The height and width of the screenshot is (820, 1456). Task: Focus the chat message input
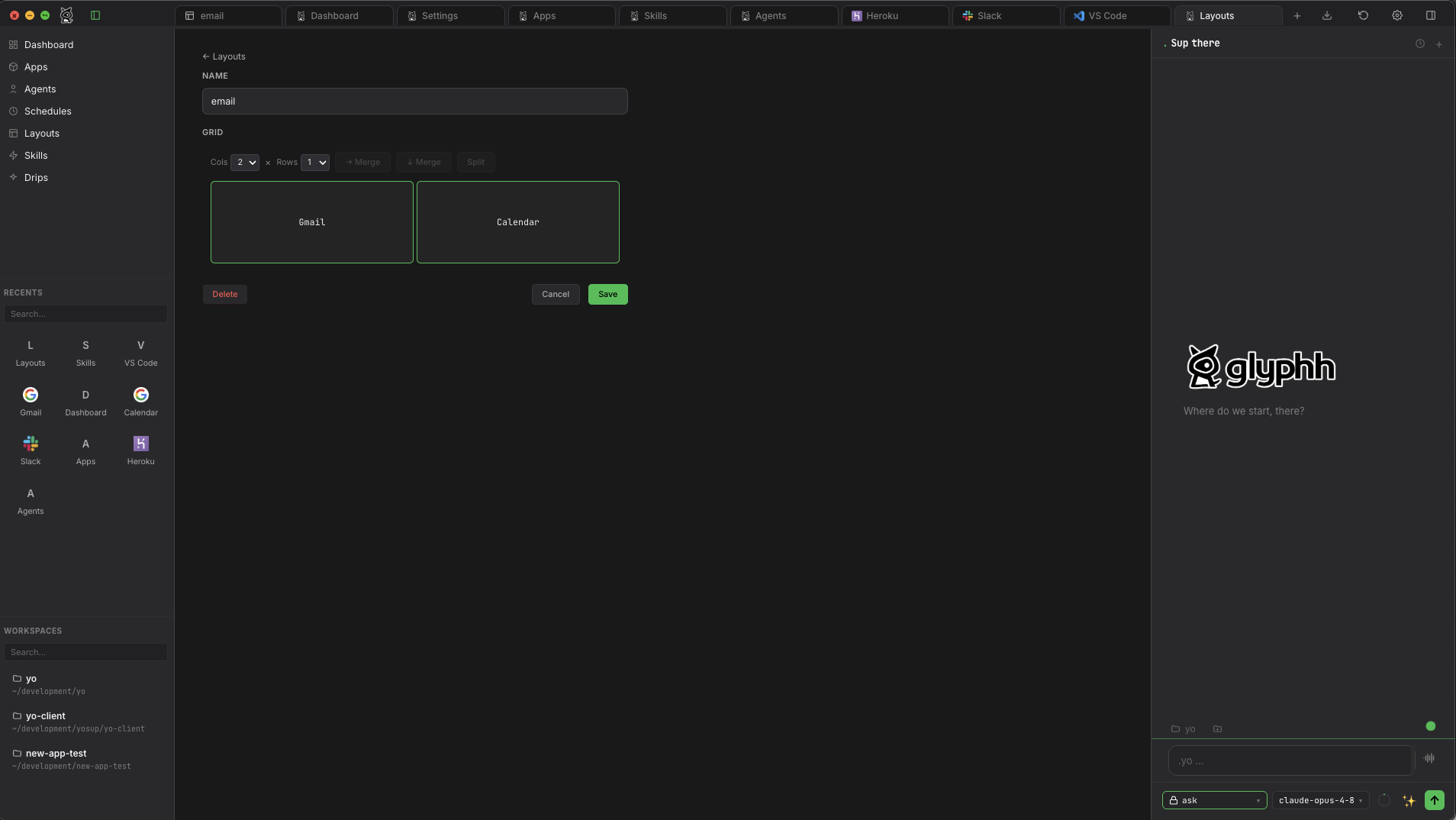1291,761
